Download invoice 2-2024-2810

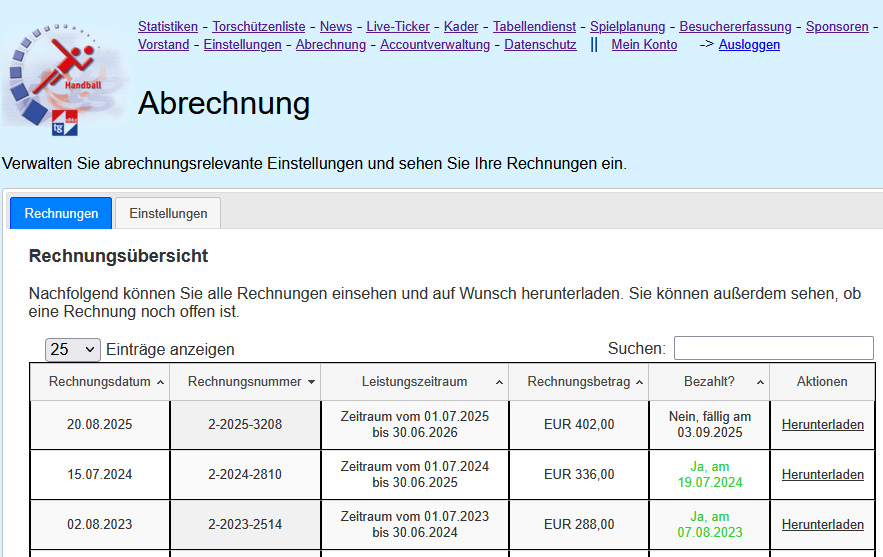[x=822, y=475]
